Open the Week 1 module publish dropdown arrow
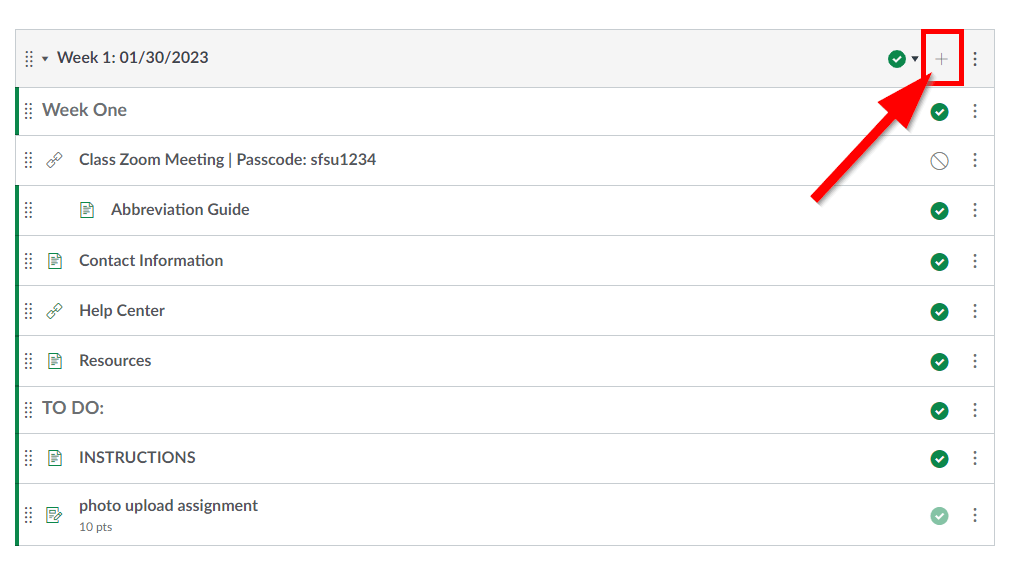This screenshot has height=585, width=1017. tap(915, 59)
